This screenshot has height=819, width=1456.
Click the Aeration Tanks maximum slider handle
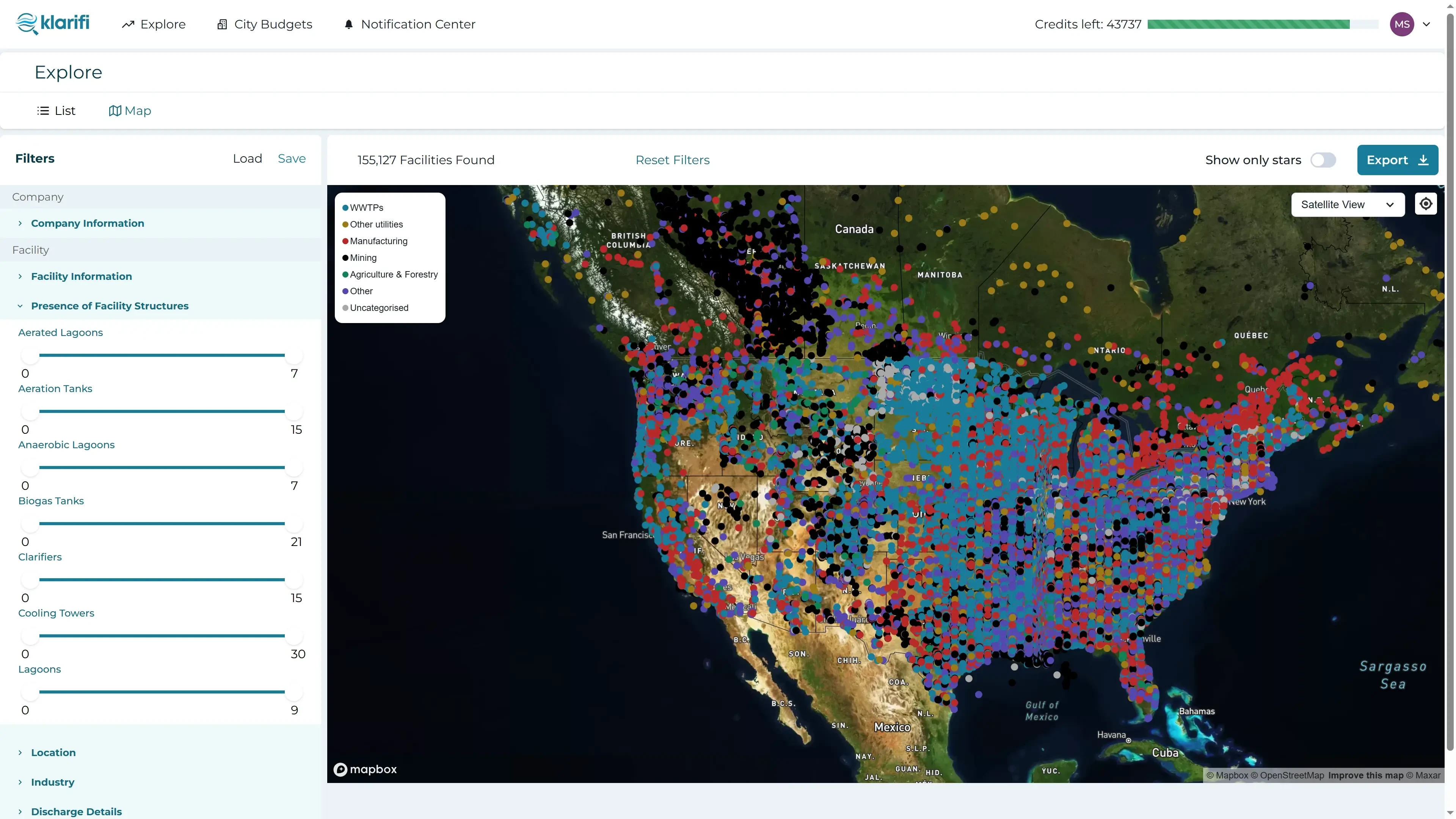click(x=294, y=411)
